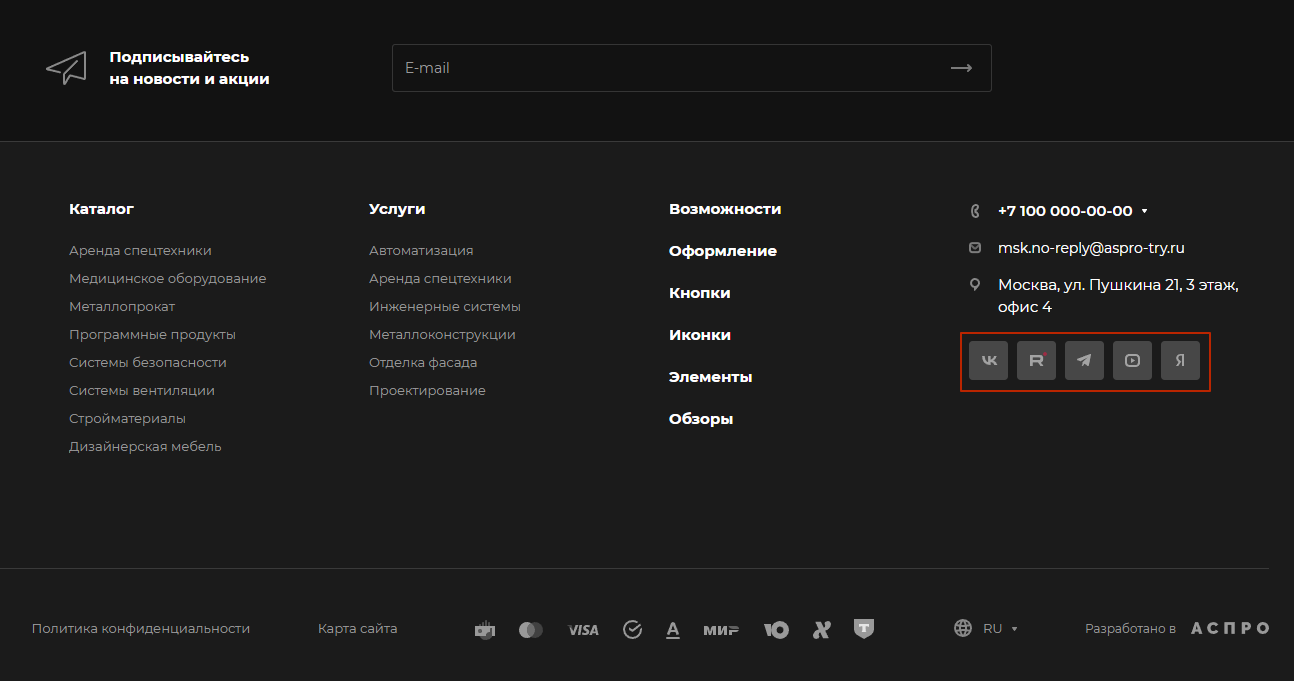Open the Карта сайта link
The height and width of the screenshot is (681, 1294).
pos(357,629)
